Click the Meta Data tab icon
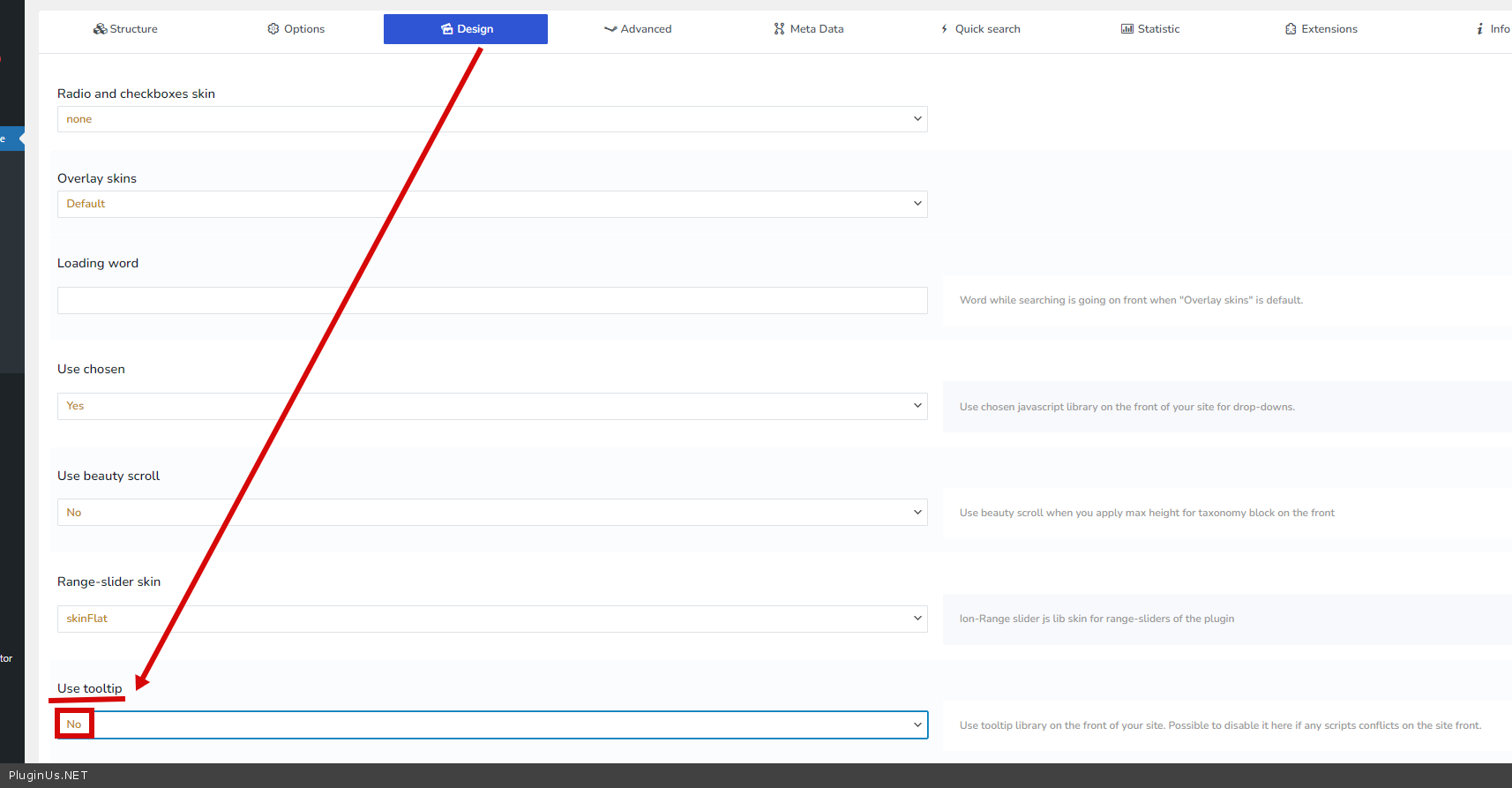The height and width of the screenshot is (788, 1512). (x=779, y=29)
